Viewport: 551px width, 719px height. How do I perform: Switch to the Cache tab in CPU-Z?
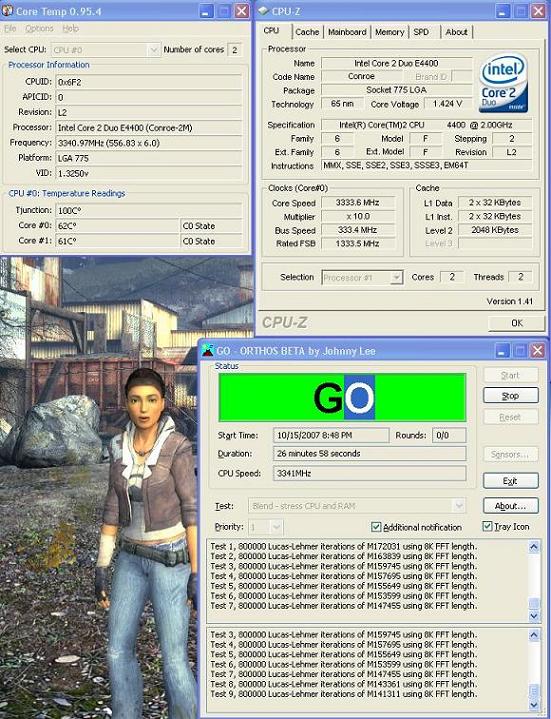tap(307, 32)
